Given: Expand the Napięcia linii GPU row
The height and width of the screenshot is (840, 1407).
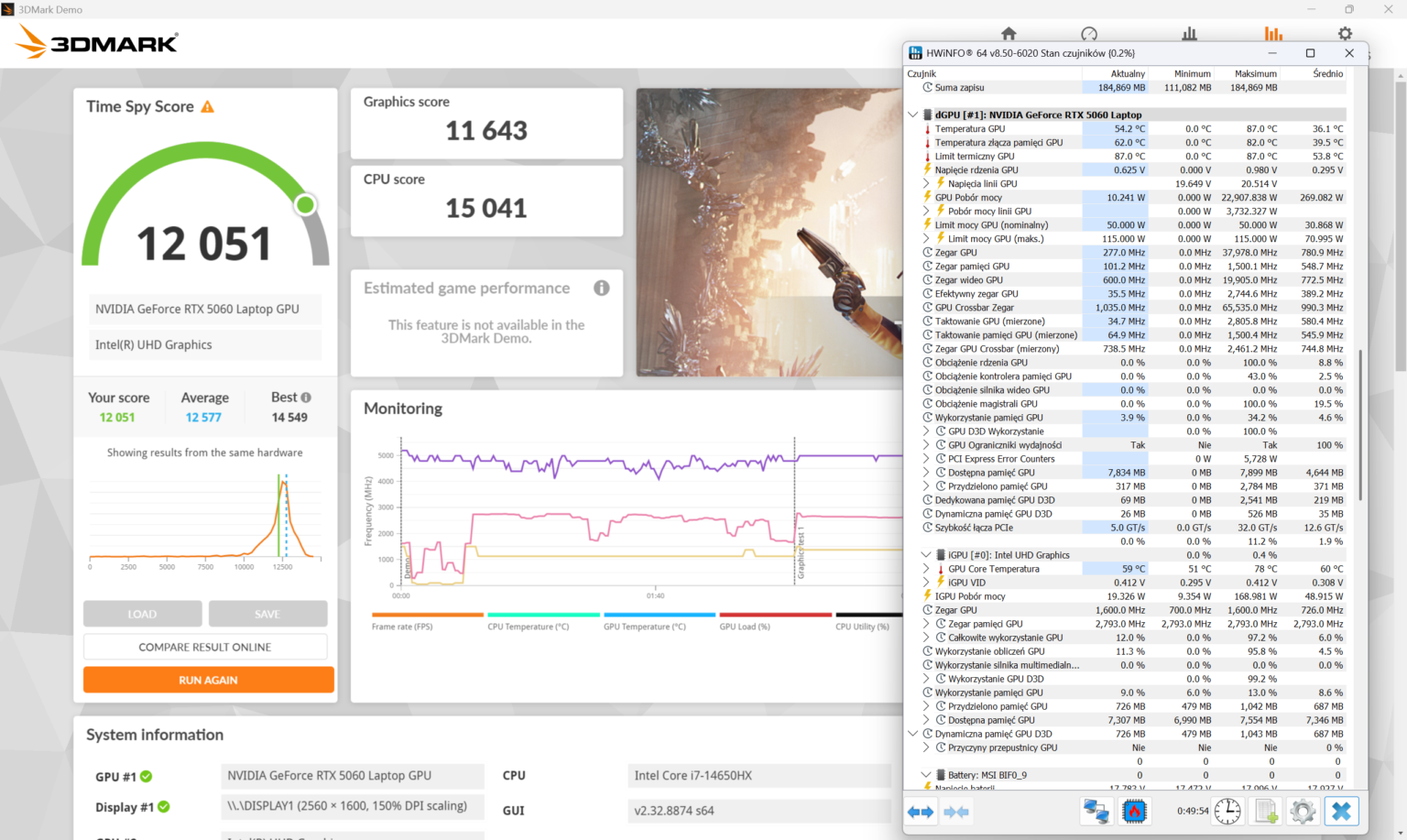Looking at the screenshot, I should tap(926, 184).
